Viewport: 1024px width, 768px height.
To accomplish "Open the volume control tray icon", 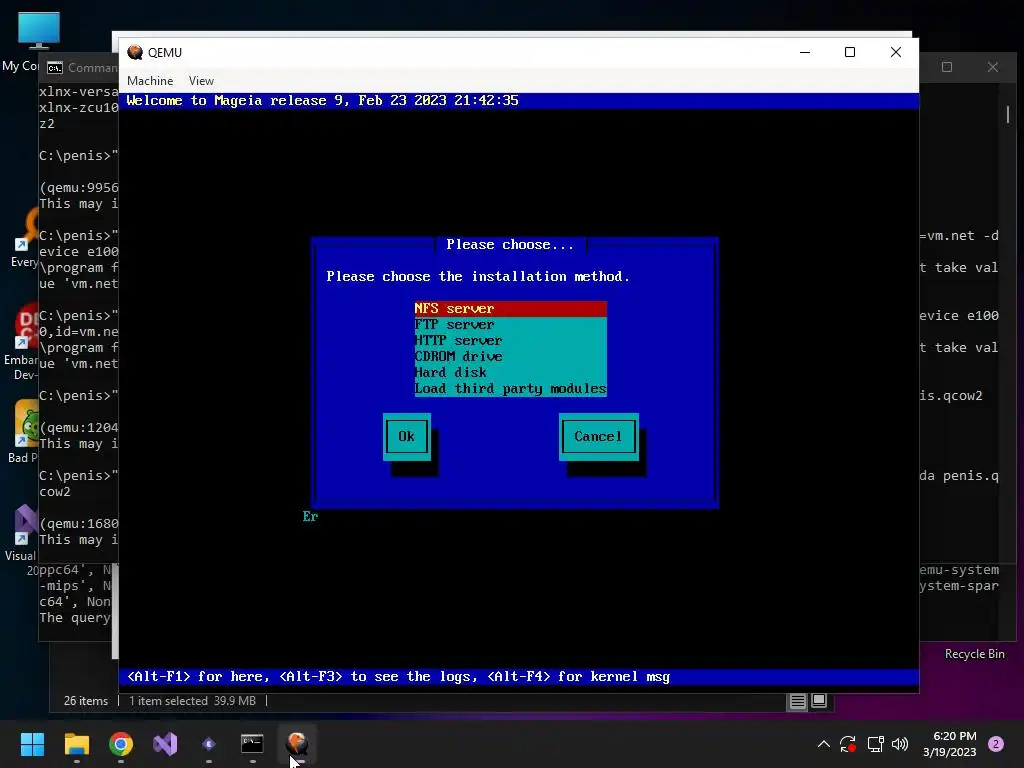I will tap(900, 744).
